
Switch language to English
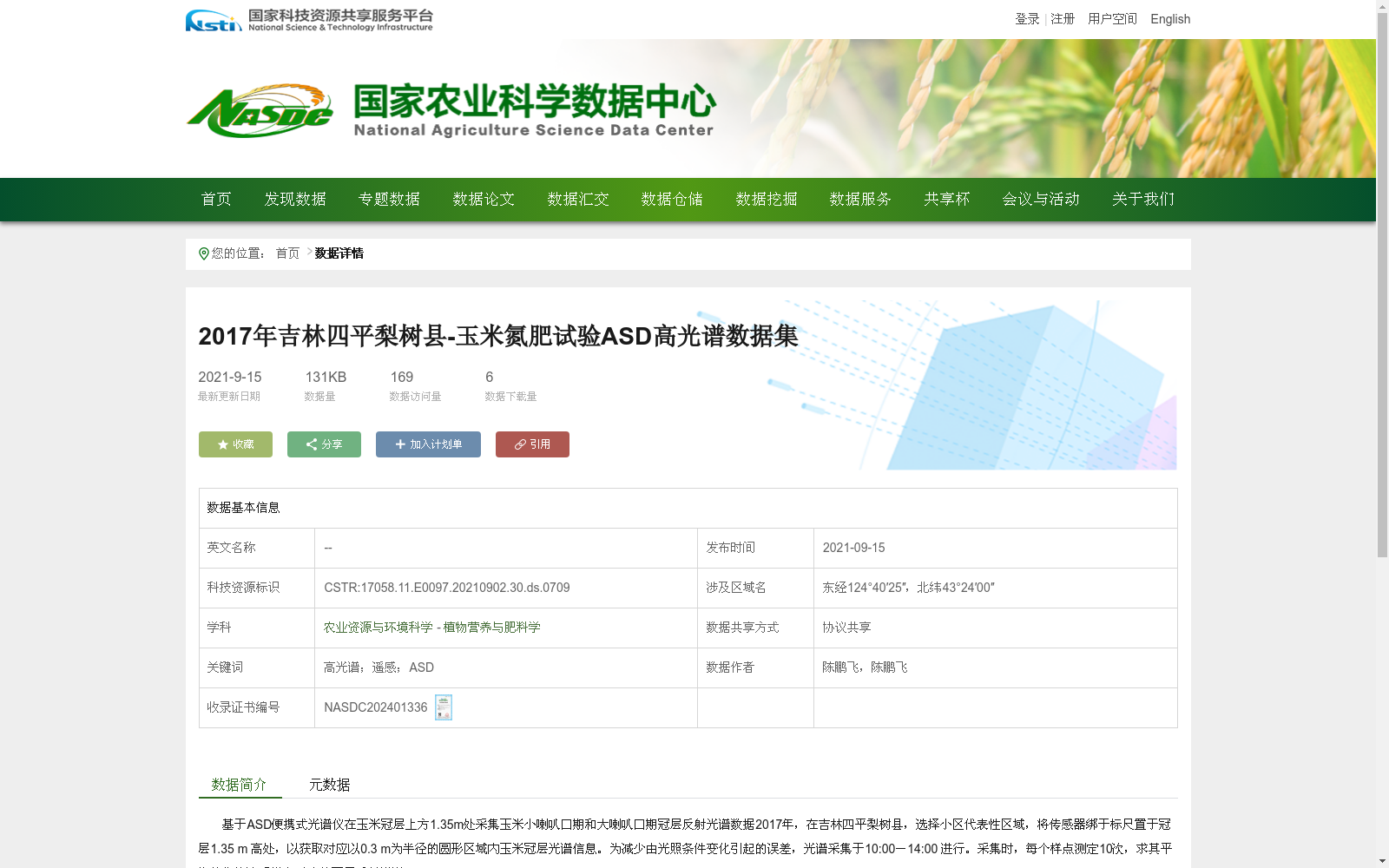[1170, 19]
